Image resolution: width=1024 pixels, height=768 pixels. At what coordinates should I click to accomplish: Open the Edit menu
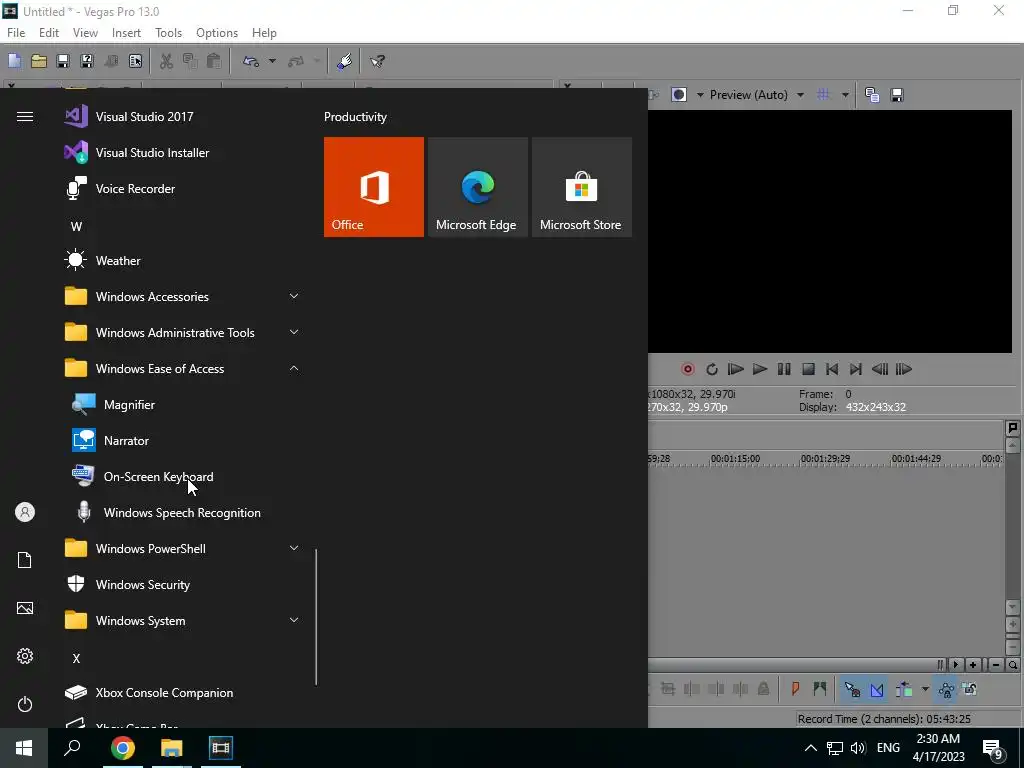tap(49, 33)
